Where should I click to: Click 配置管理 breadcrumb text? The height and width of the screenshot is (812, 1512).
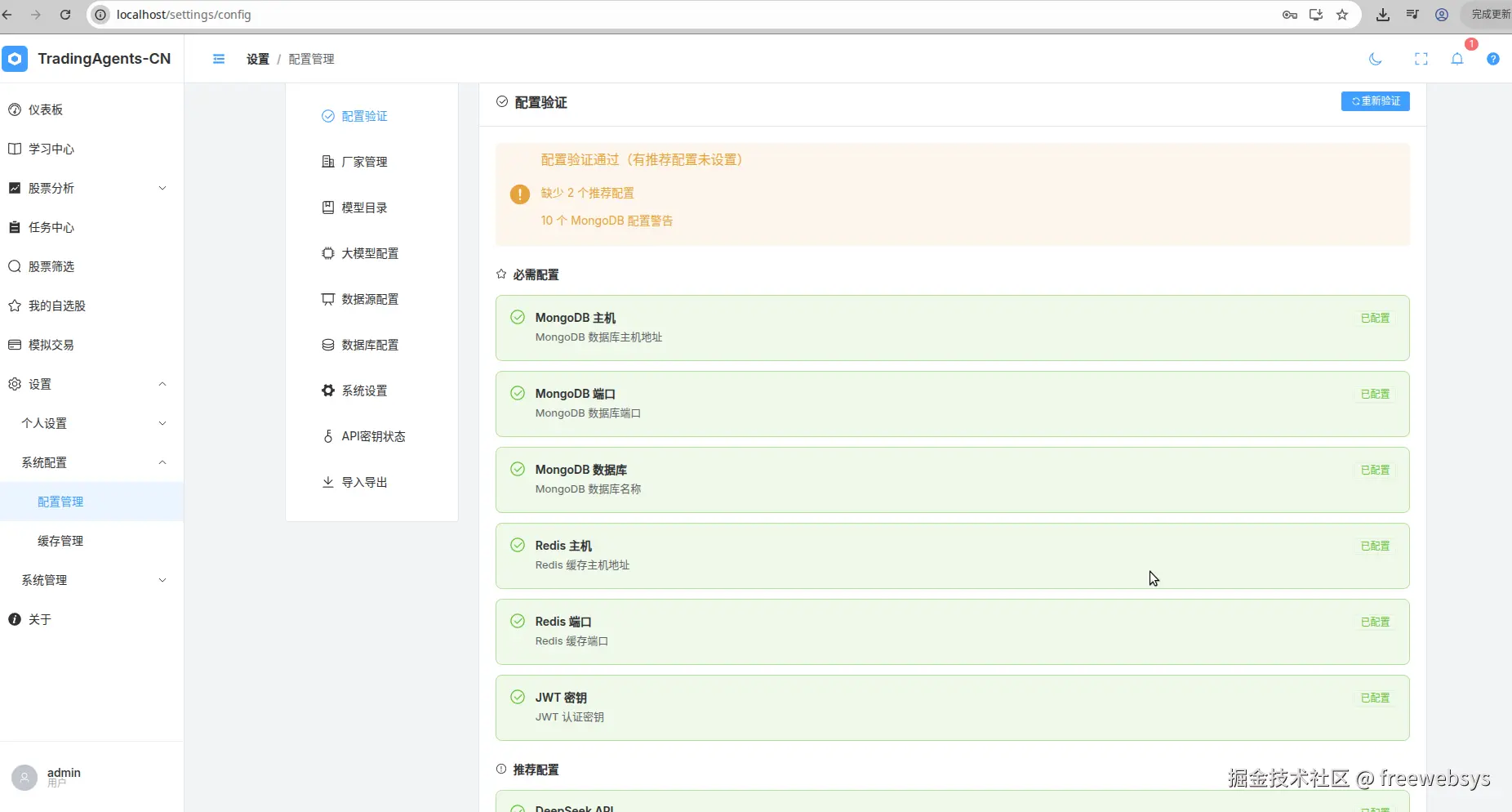tap(311, 59)
